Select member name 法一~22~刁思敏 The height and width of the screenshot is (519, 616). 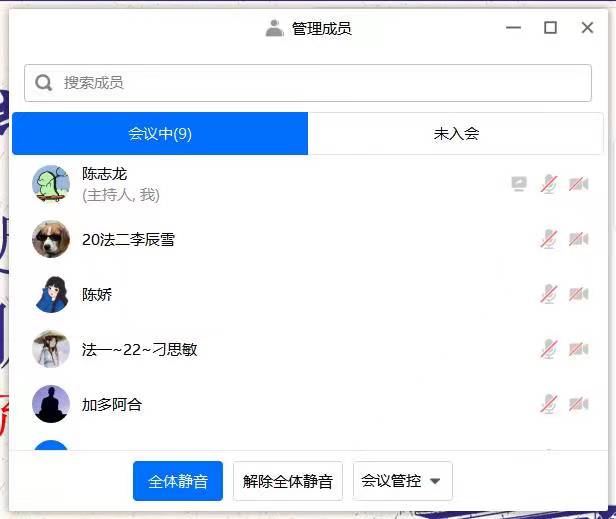139,349
